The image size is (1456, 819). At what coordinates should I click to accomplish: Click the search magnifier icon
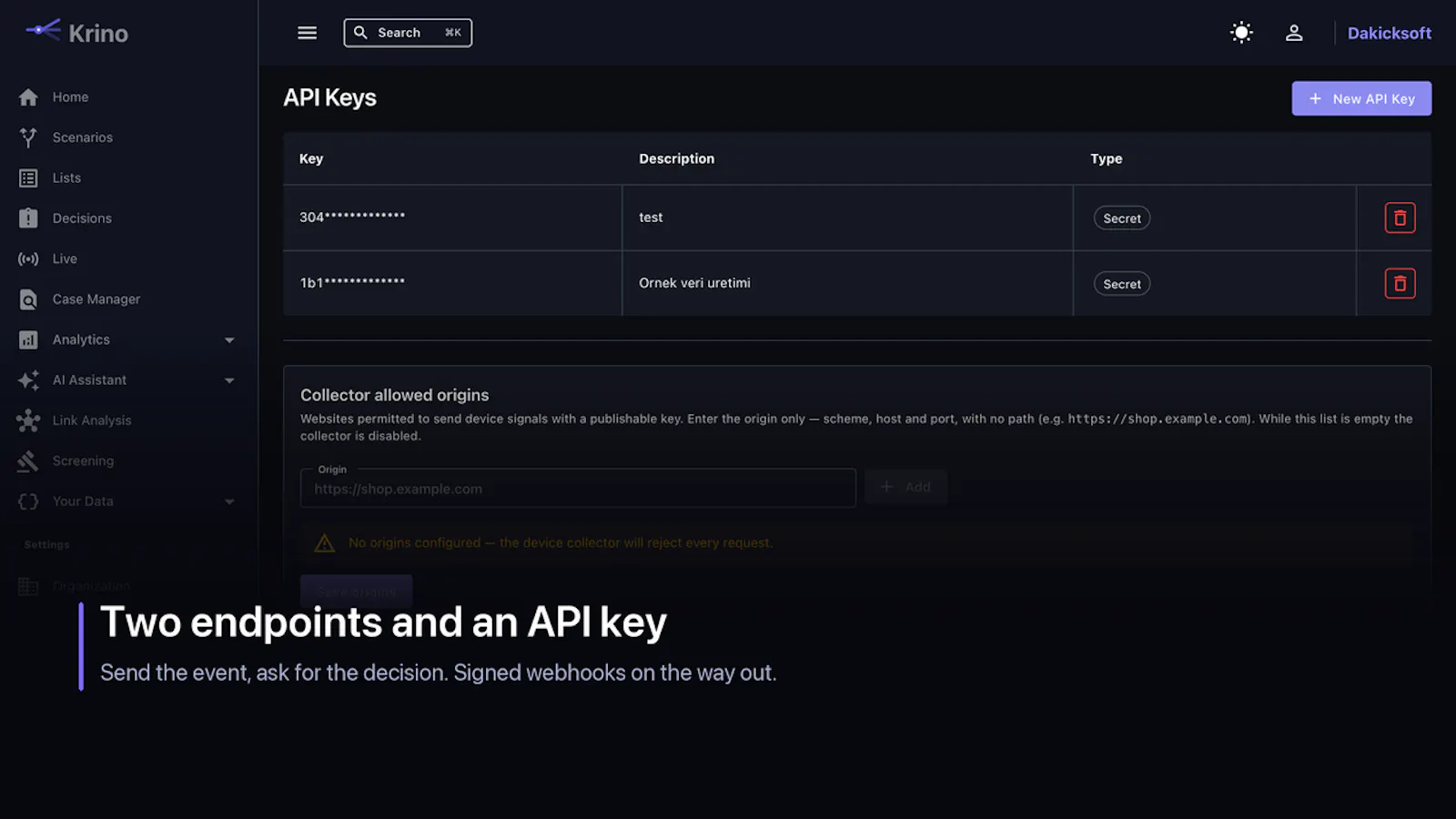point(360,33)
